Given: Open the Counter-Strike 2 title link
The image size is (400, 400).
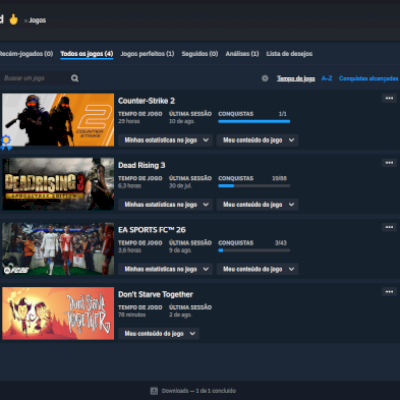Looking at the screenshot, I should tap(146, 101).
